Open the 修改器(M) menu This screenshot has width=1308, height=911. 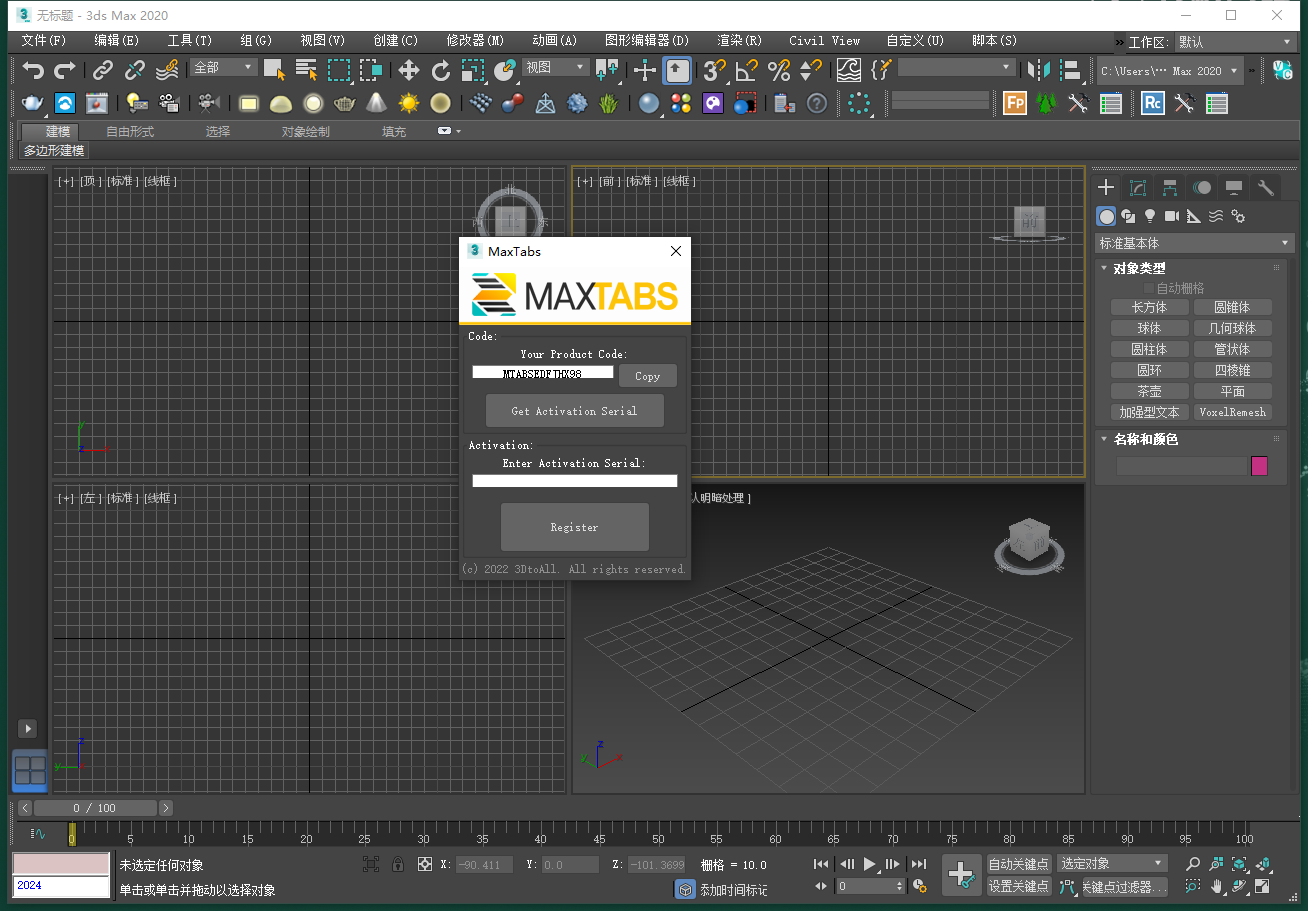(475, 41)
